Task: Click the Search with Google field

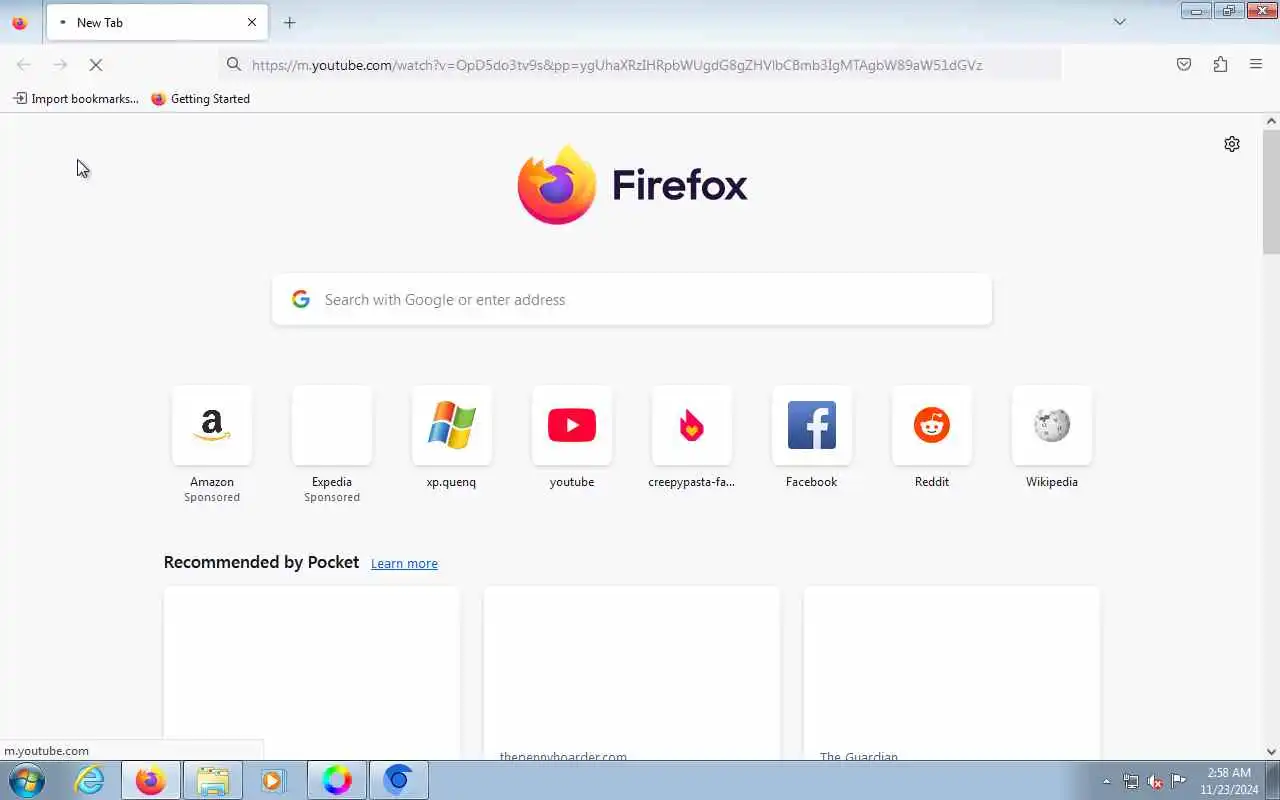Action: 632,299
